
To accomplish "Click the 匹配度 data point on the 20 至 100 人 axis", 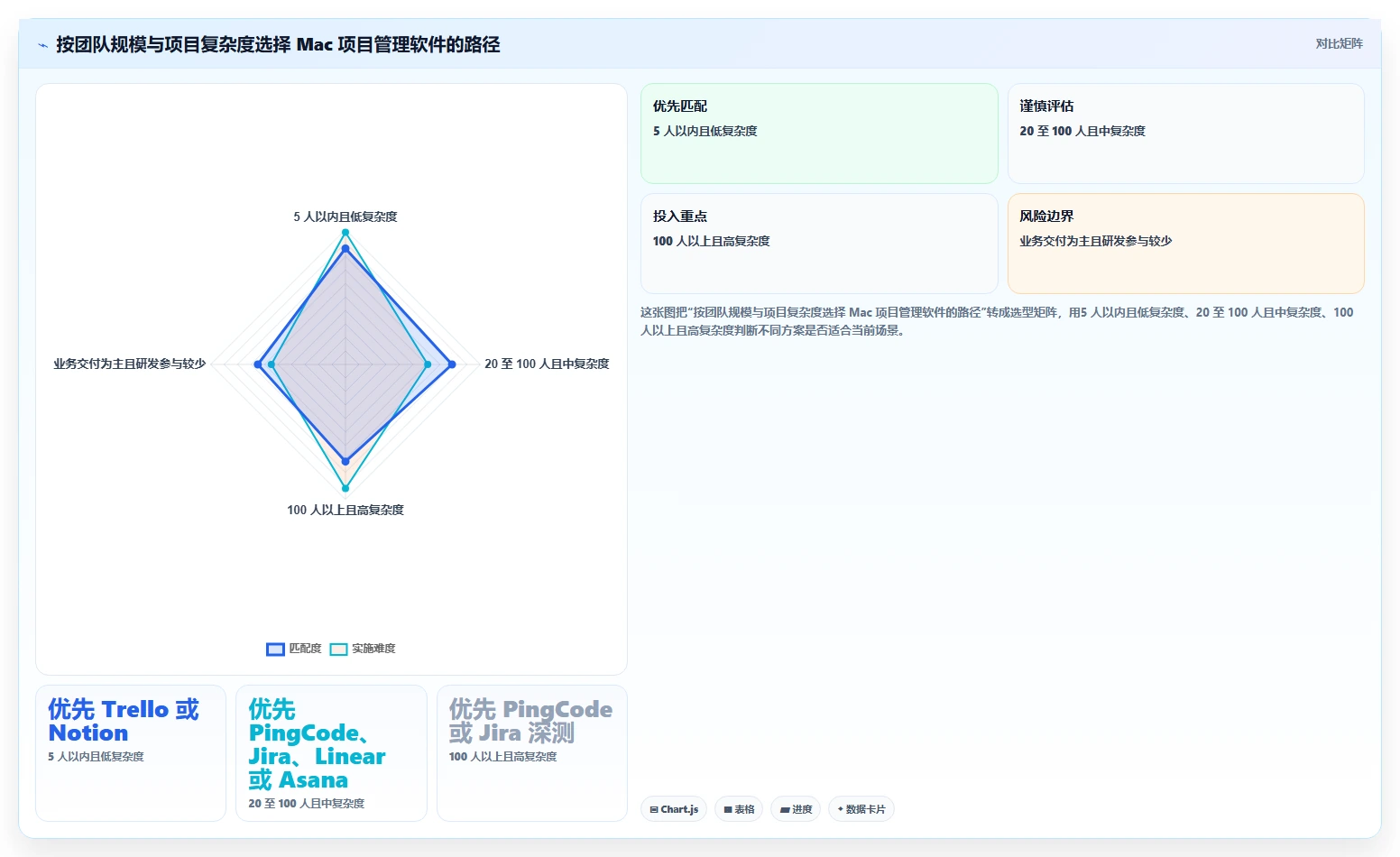I will [x=452, y=364].
